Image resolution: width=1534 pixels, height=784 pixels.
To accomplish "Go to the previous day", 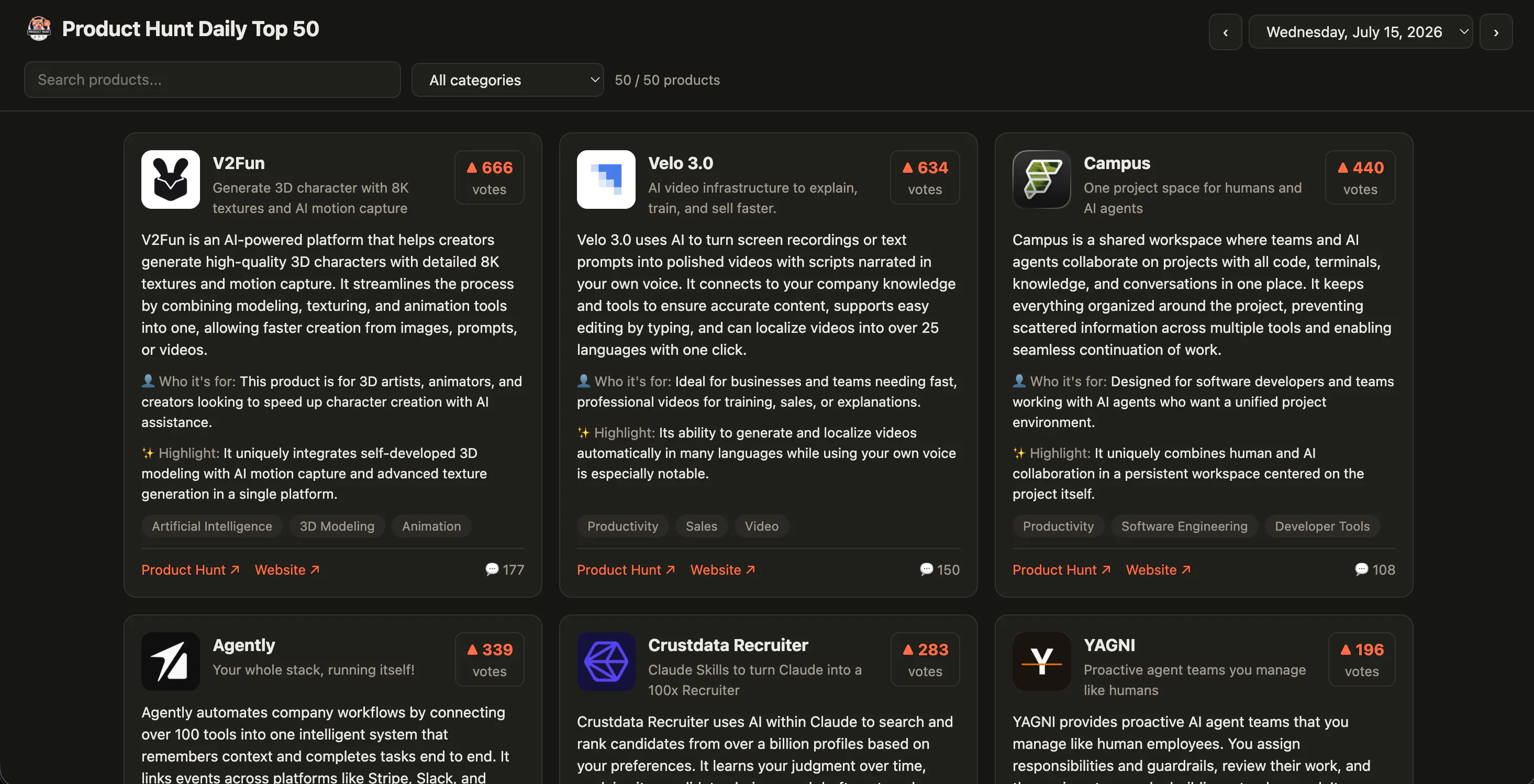I will [1225, 32].
